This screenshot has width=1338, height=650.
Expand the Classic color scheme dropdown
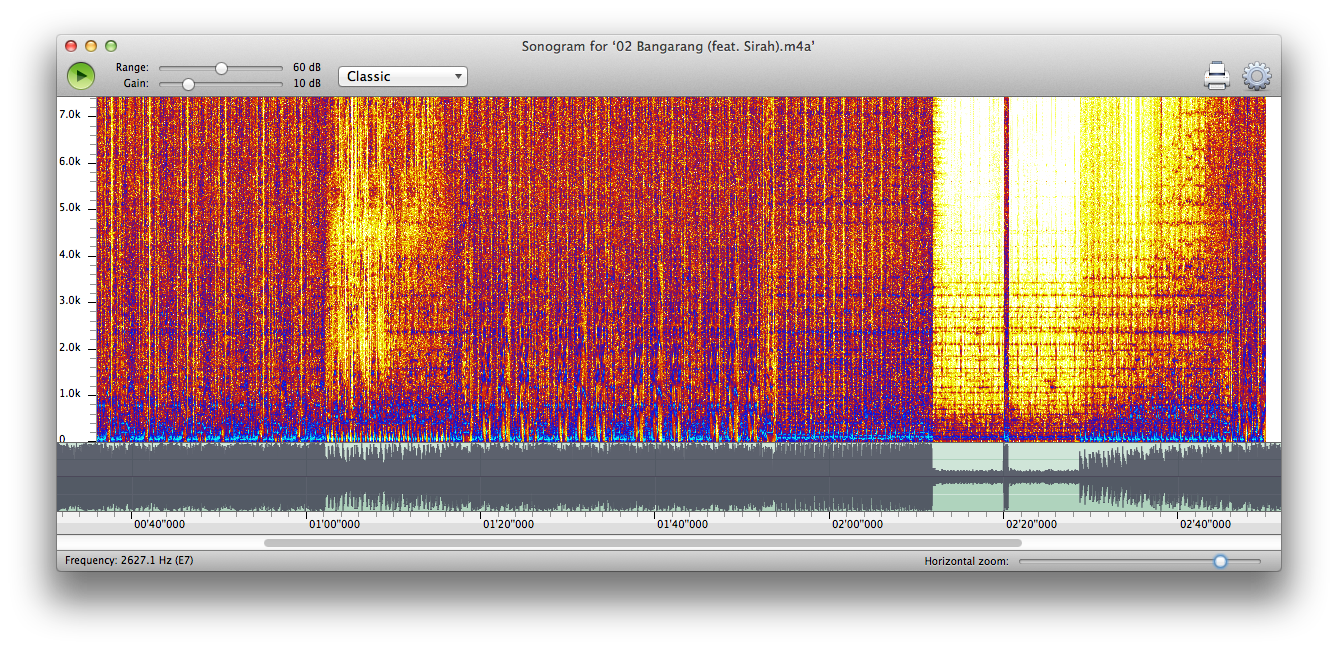(x=403, y=77)
